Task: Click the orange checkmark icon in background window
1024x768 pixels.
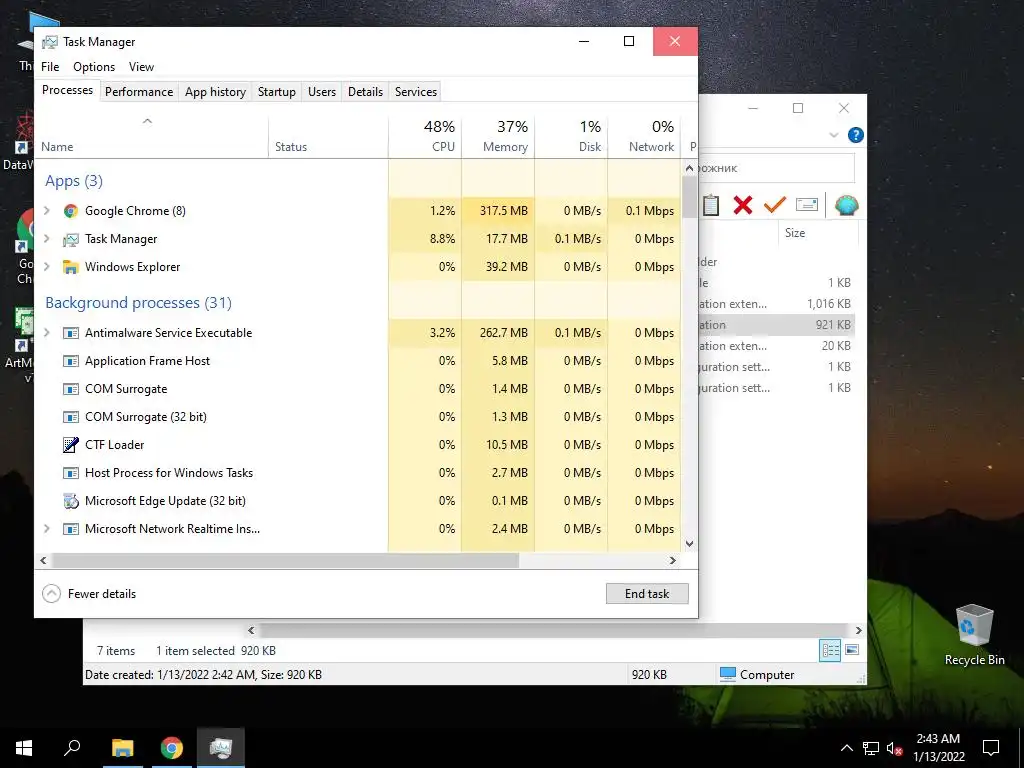Action: (x=775, y=205)
